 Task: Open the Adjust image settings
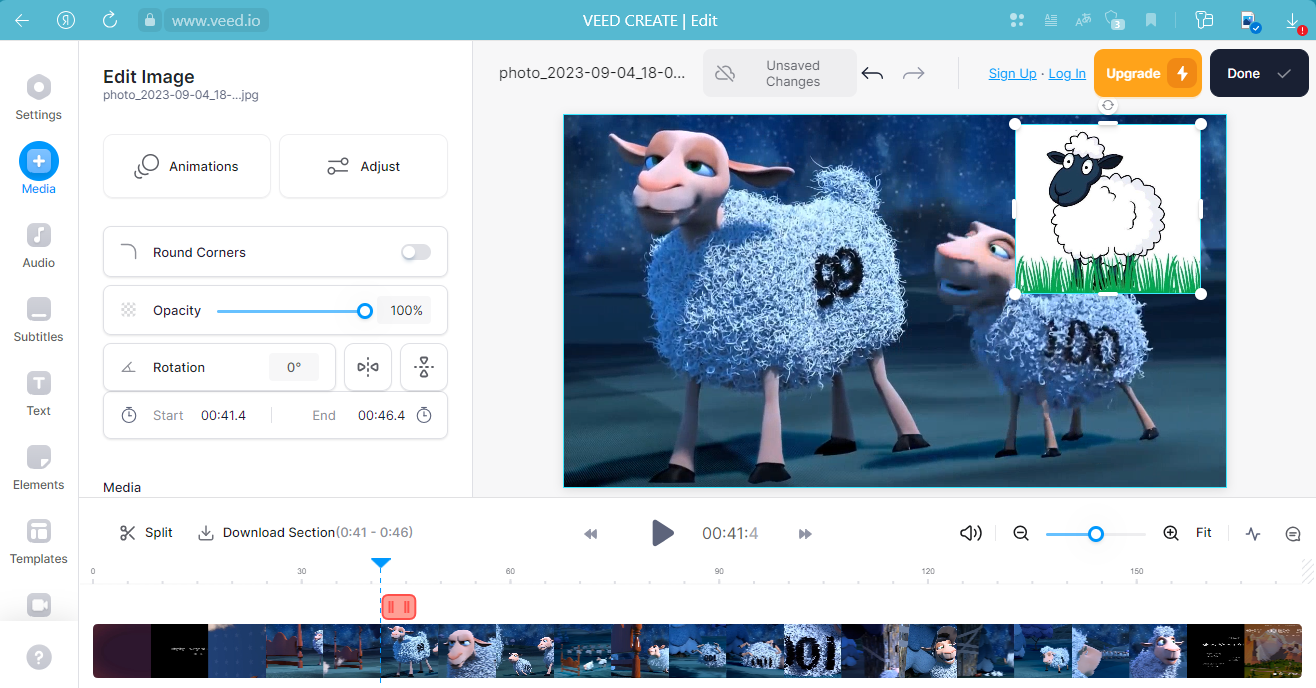363,166
